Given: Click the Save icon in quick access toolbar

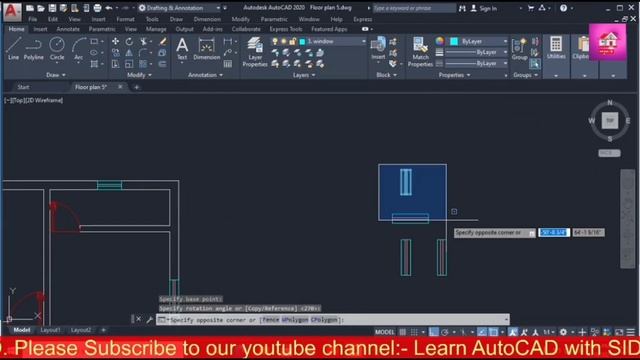Looking at the screenshot, I should pos(52,8).
